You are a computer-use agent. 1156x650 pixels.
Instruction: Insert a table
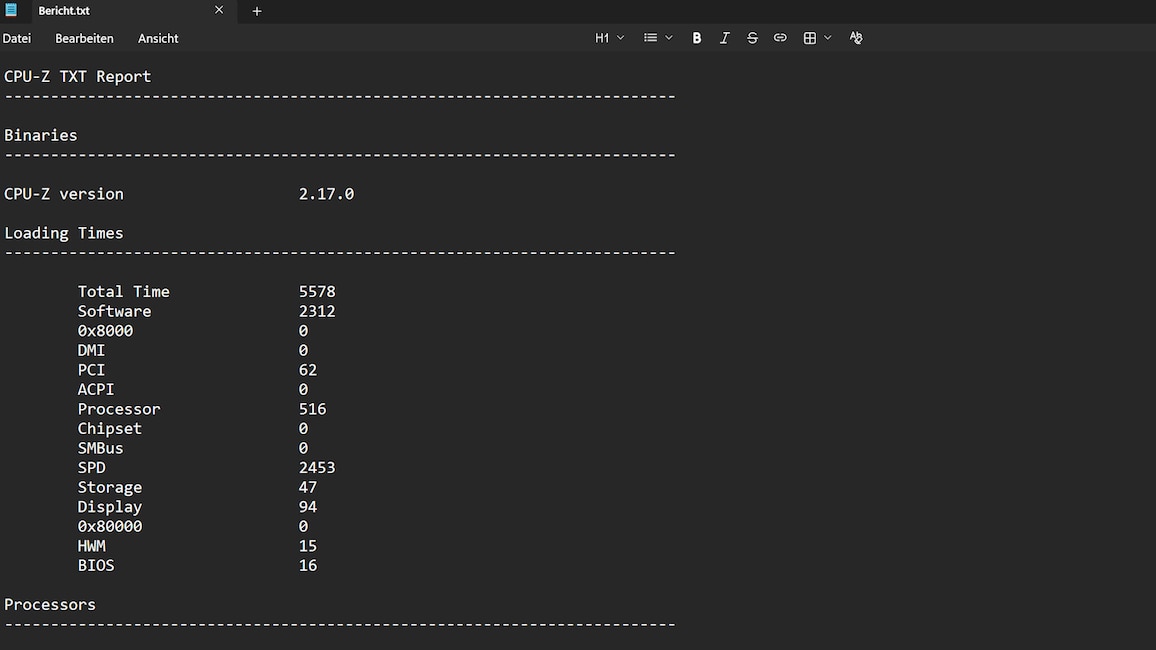tap(809, 38)
